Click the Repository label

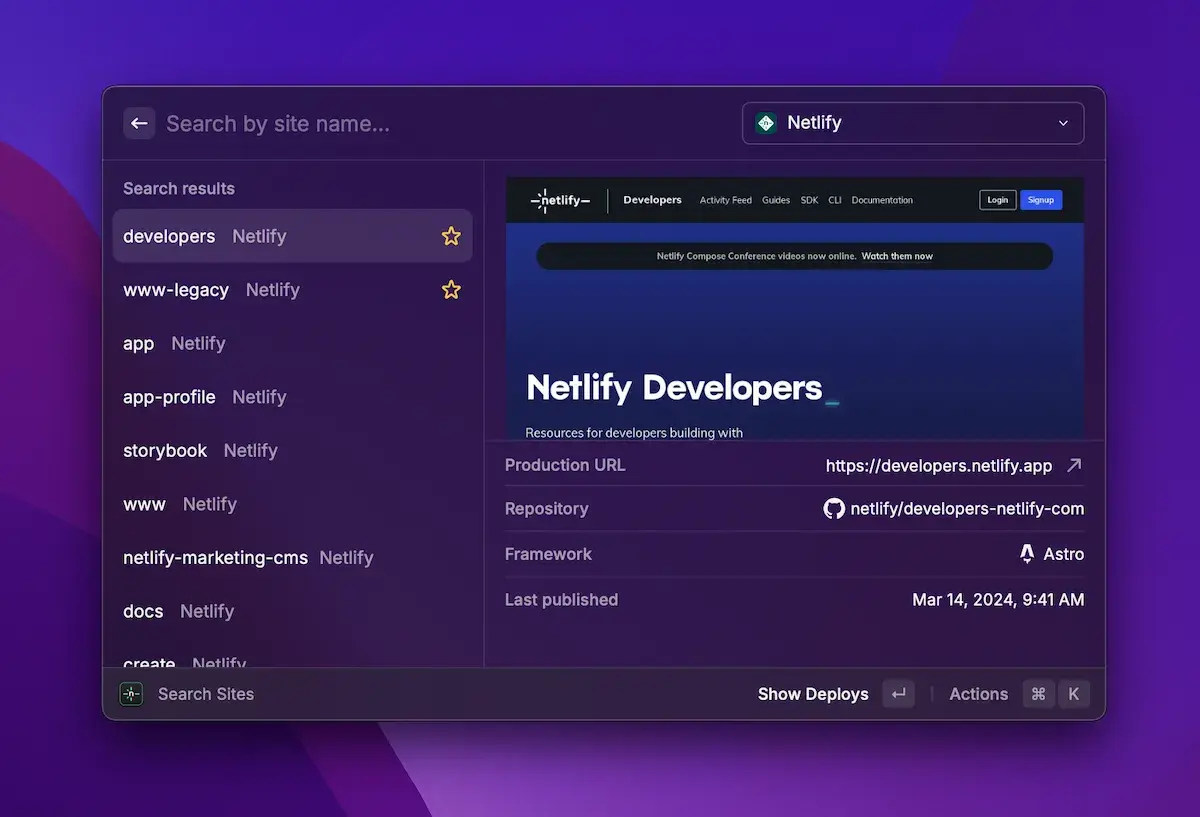(x=546, y=509)
